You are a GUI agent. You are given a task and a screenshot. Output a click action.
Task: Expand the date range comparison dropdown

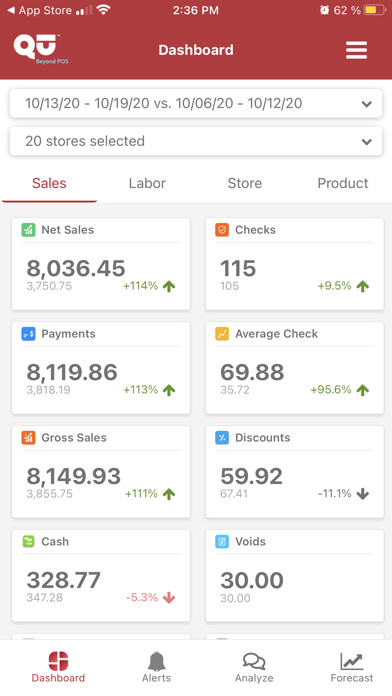196,103
